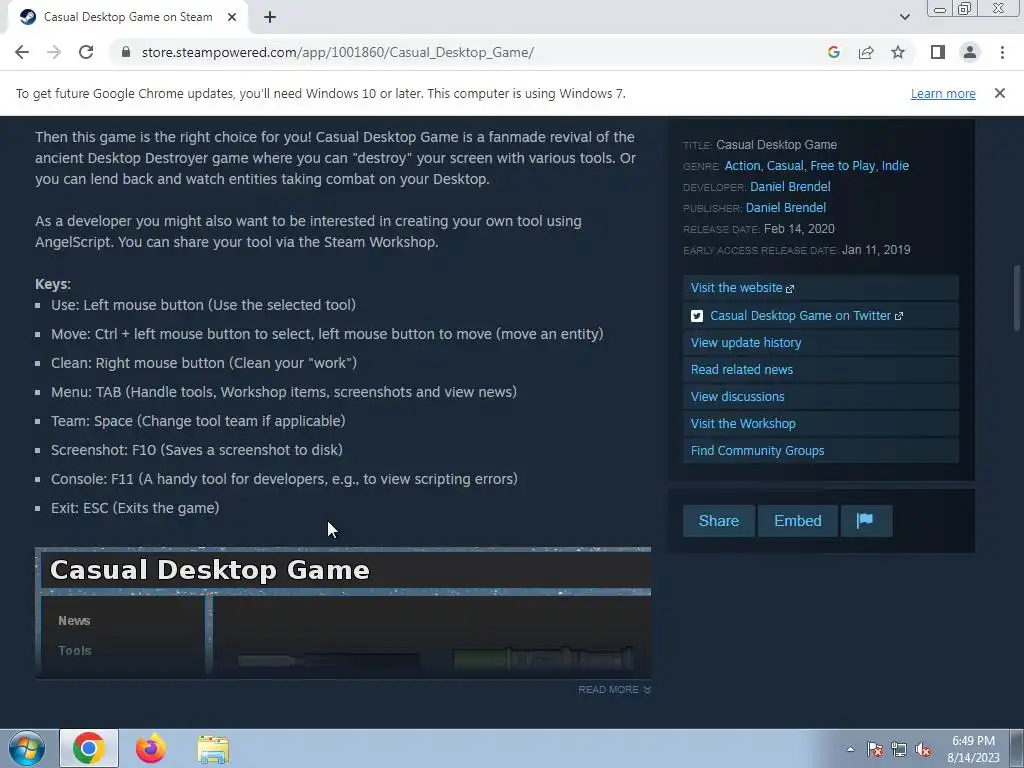Dismiss the Chrome update notification bar
The image size is (1024, 768).
pyautogui.click(x=999, y=93)
